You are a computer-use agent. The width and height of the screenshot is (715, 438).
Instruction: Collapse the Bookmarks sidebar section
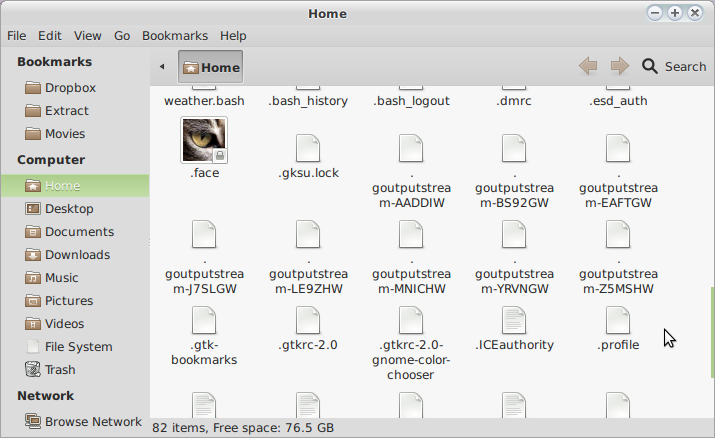[54, 62]
